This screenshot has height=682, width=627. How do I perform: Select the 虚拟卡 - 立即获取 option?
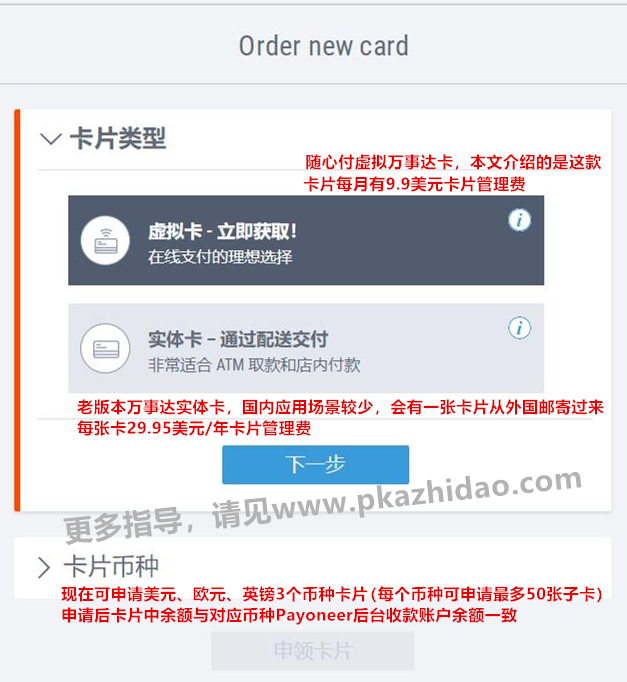306,240
